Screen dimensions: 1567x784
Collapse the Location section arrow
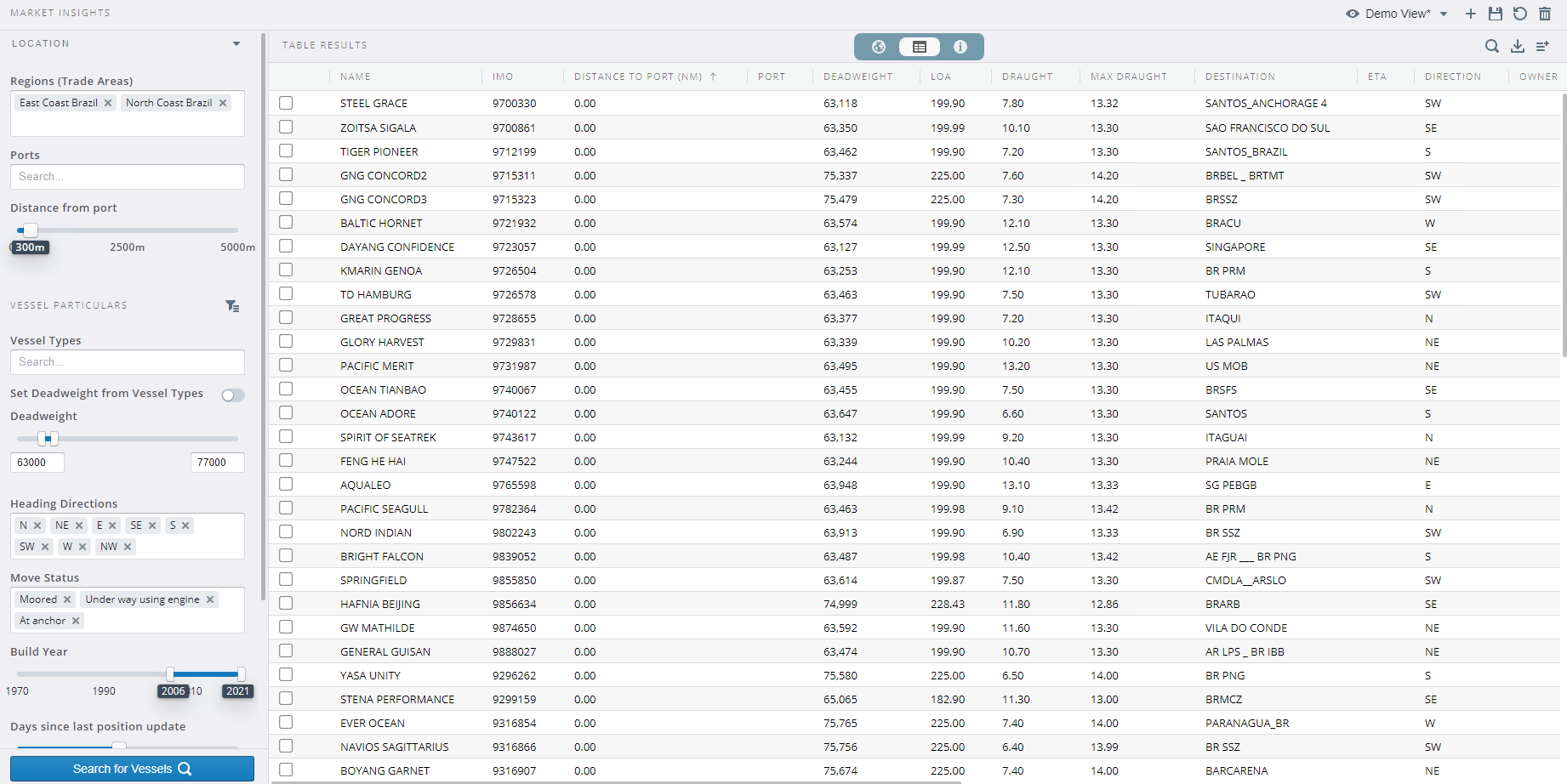[x=236, y=43]
